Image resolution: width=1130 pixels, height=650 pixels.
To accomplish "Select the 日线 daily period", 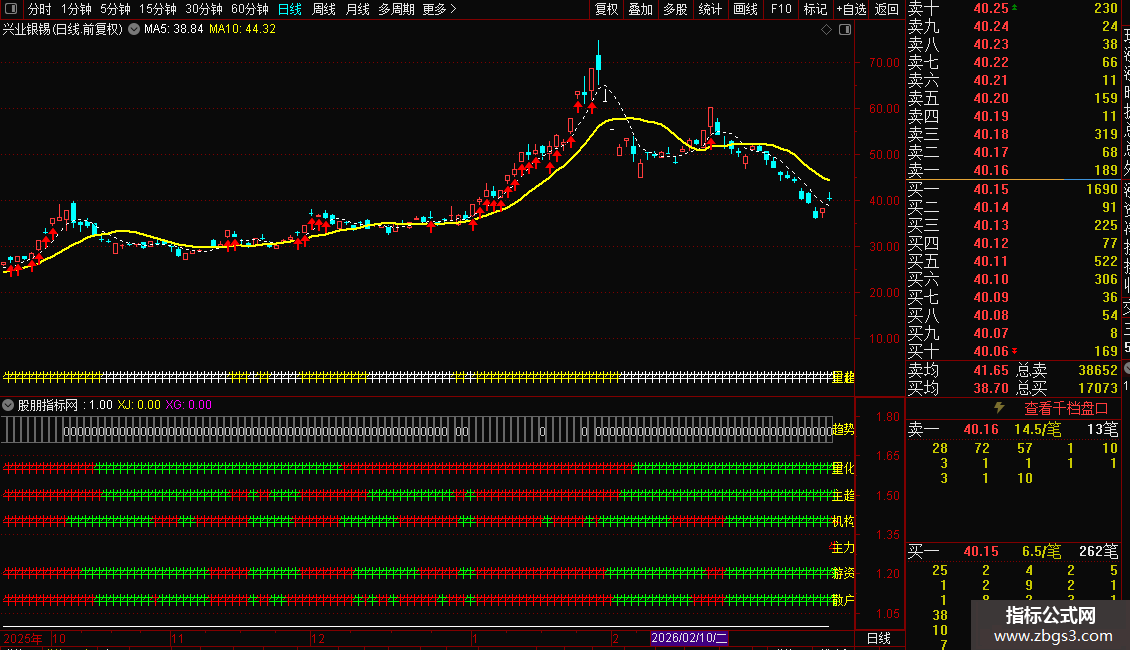I will [x=290, y=9].
